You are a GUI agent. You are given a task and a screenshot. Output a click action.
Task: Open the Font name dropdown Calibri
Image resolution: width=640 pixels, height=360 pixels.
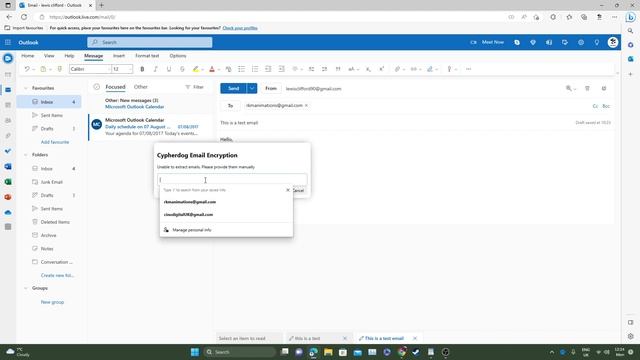[90, 69]
